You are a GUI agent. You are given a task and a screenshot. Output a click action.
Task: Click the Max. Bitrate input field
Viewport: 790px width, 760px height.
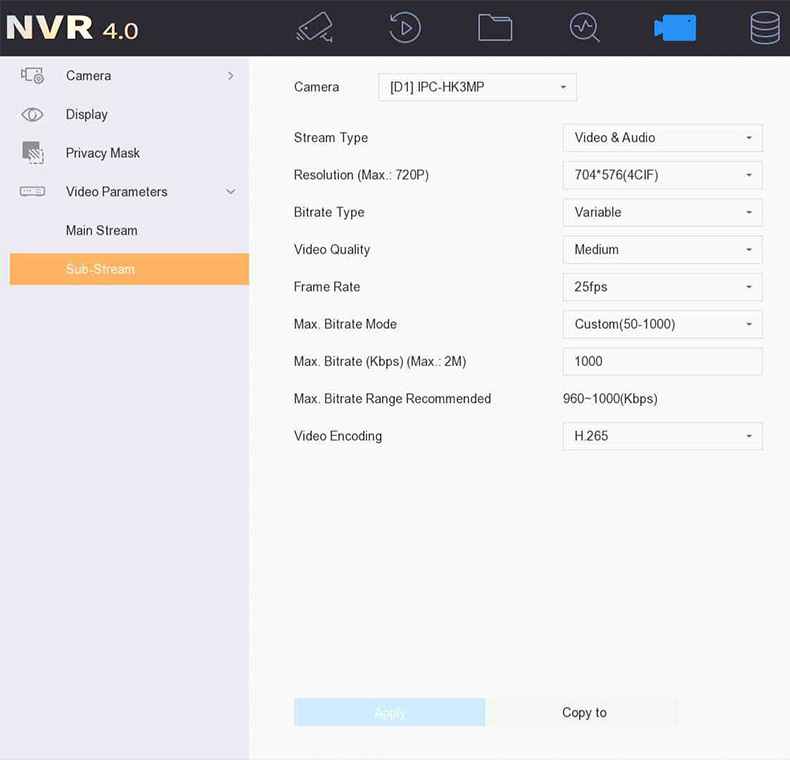[662, 362]
